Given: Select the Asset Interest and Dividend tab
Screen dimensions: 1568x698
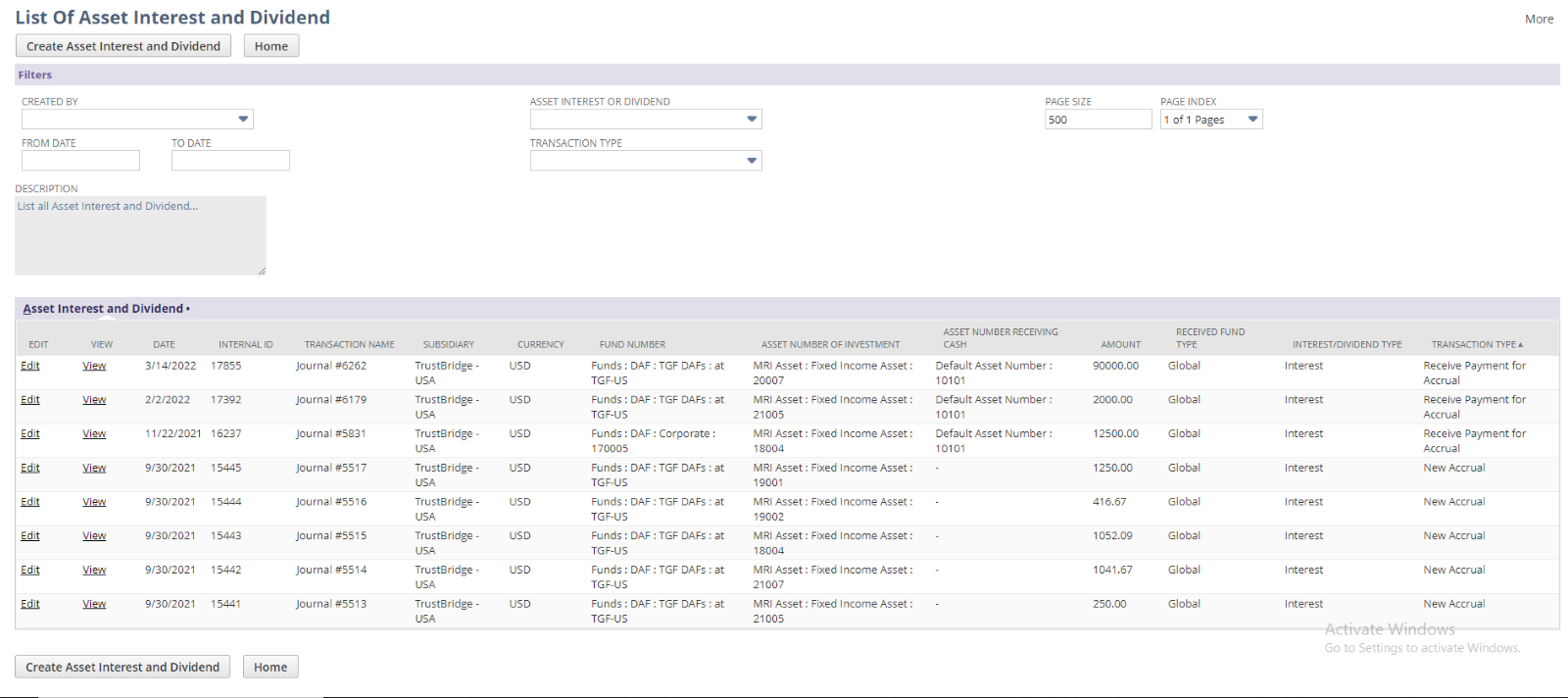Looking at the screenshot, I should click(104, 309).
